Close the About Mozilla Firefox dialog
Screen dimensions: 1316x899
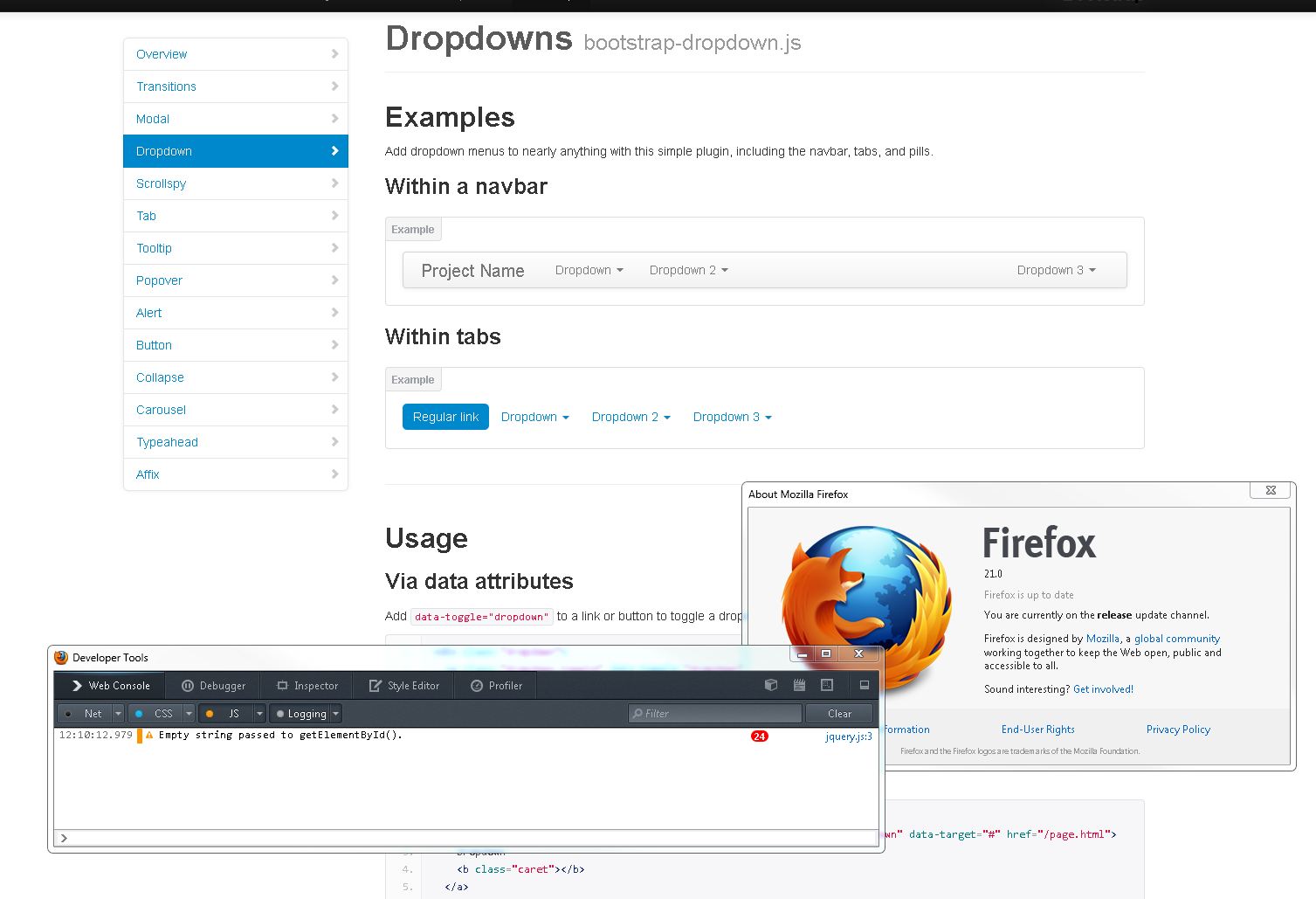(x=1271, y=490)
